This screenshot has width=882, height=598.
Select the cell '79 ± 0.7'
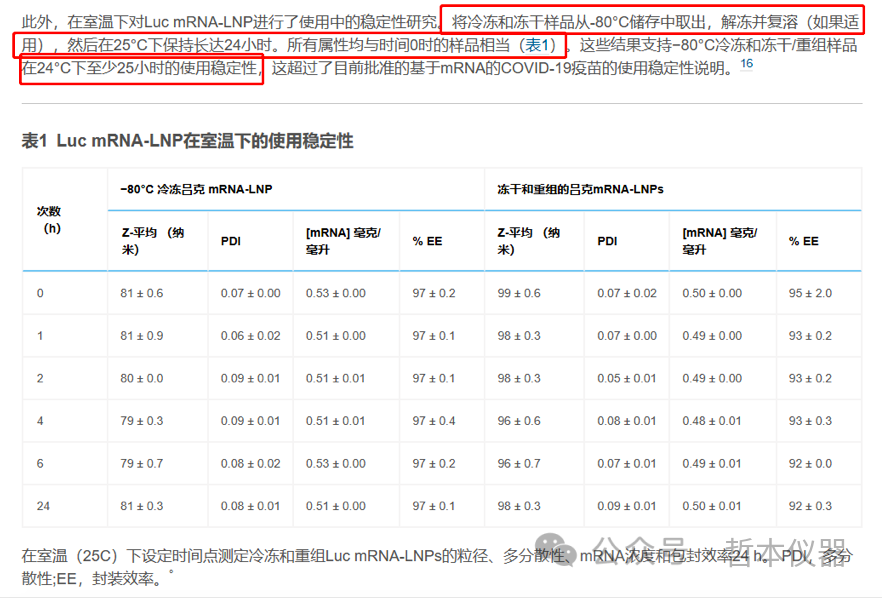[x=142, y=464]
